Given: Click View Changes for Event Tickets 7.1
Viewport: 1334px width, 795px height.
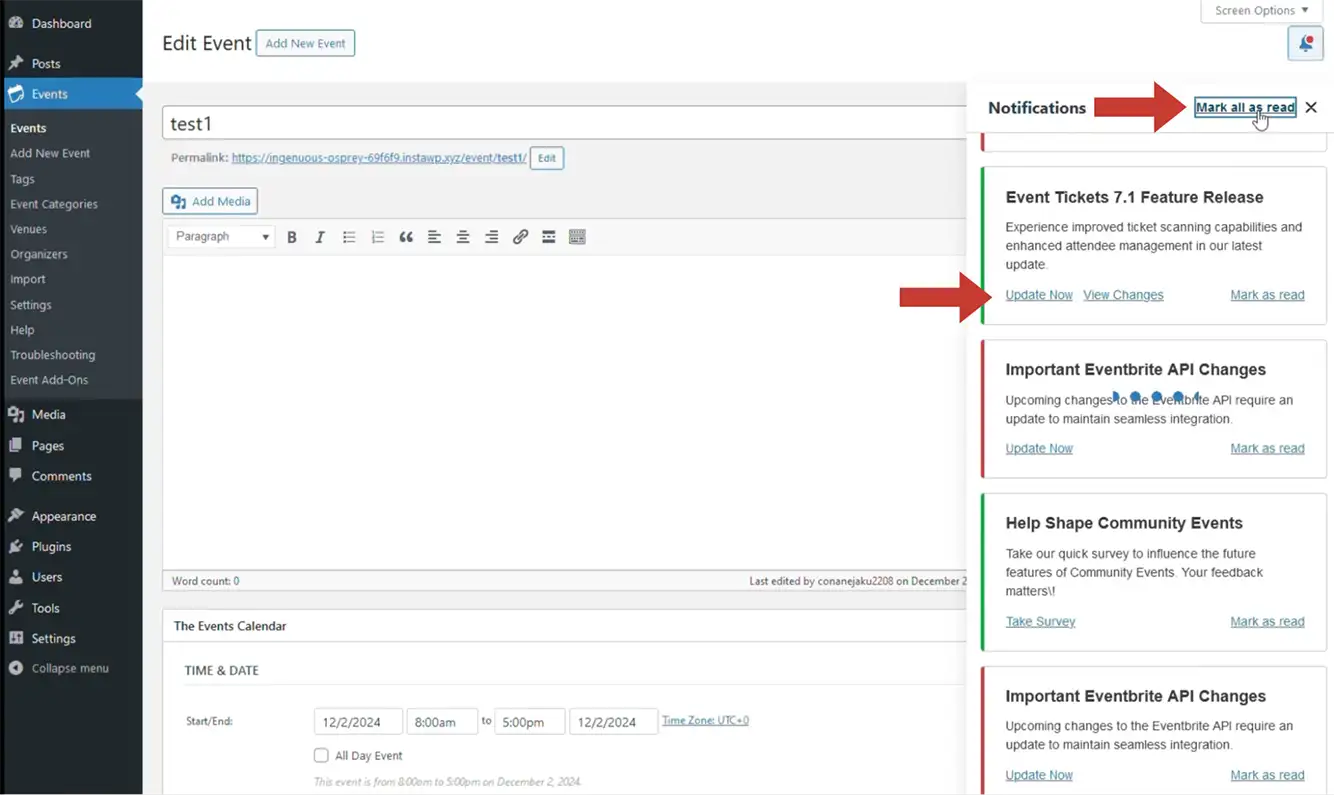Looking at the screenshot, I should [x=1123, y=295].
